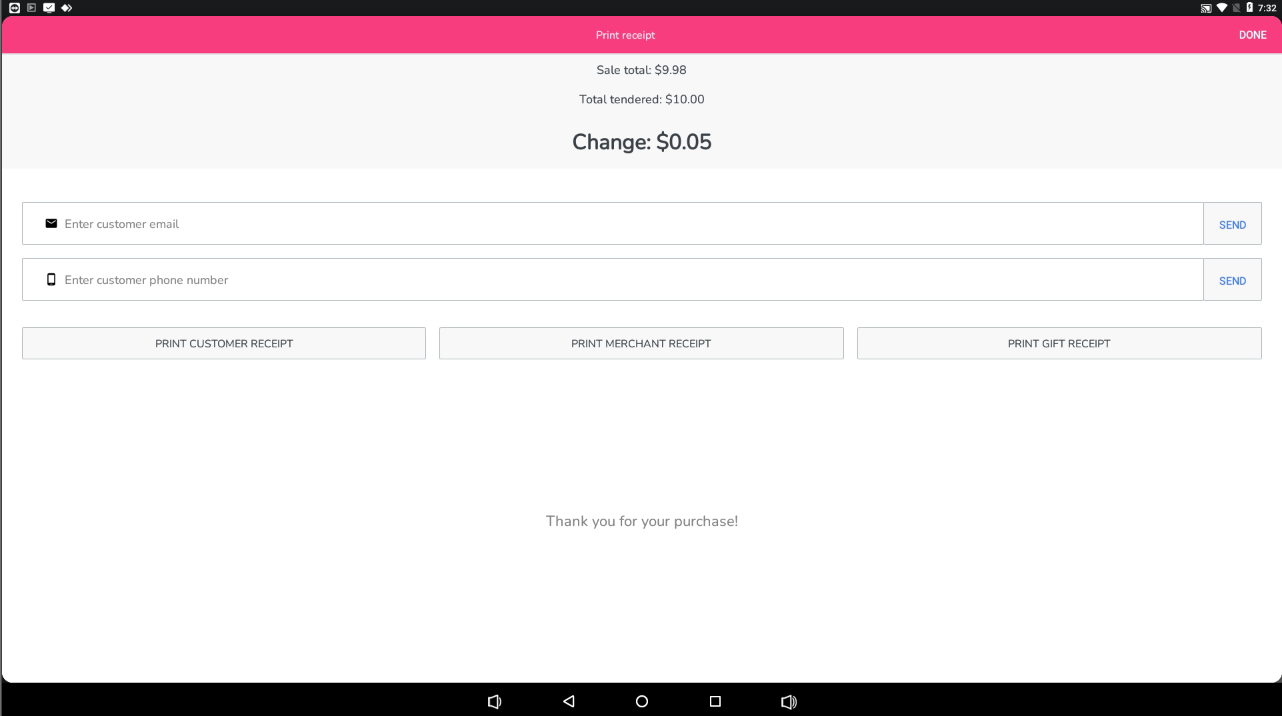This screenshot has height=716, width=1282.
Task: Click the Print receipt header title
Action: coord(625,35)
